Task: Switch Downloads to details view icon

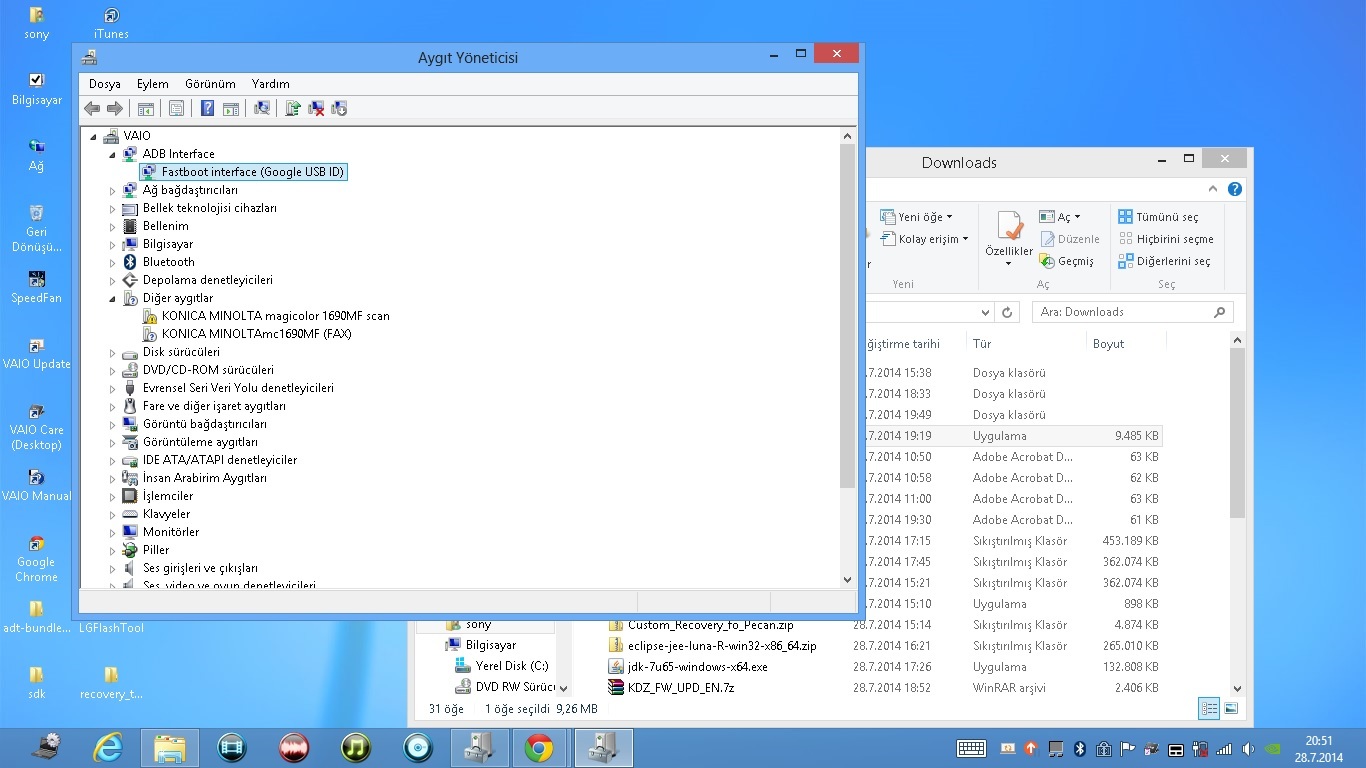Action: (x=1209, y=709)
